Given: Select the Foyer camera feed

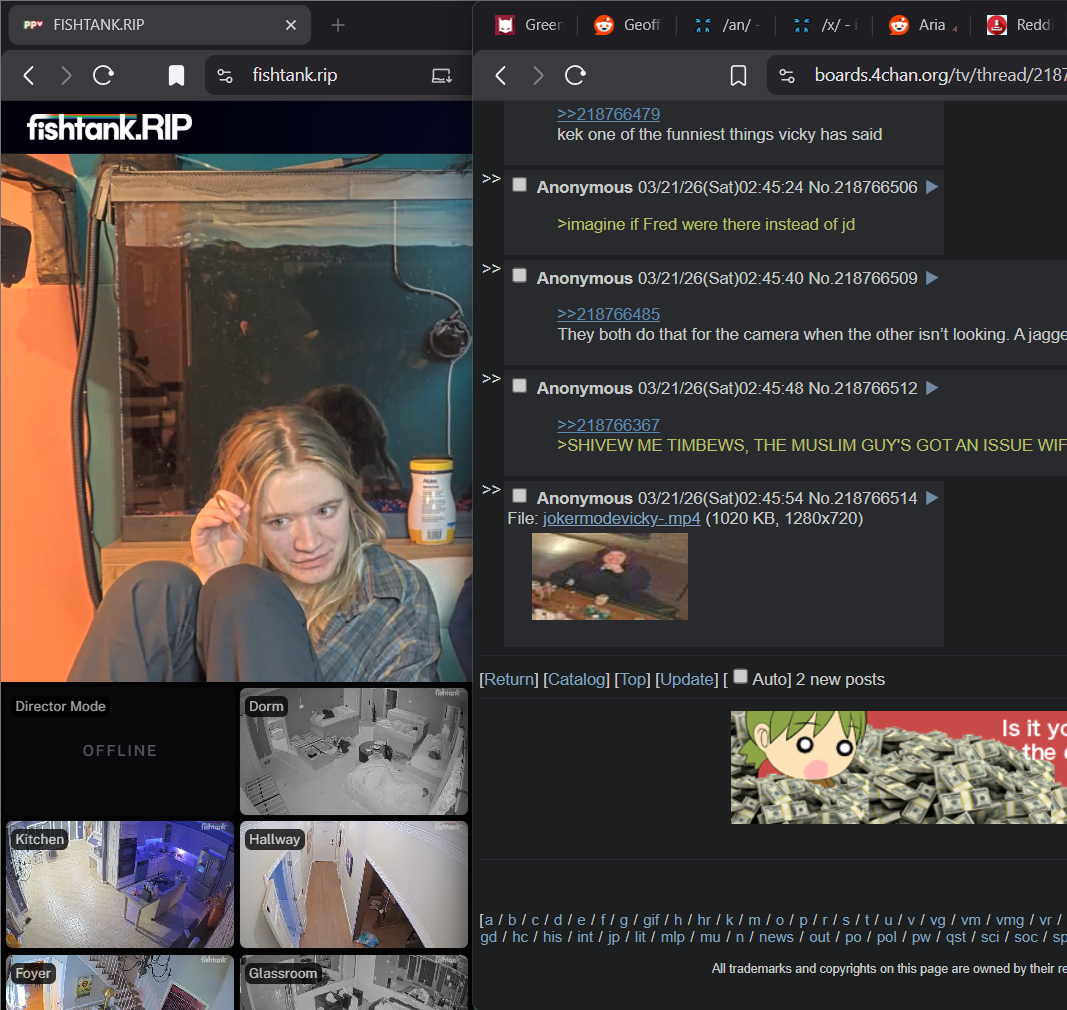Looking at the screenshot, I should click(x=120, y=982).
